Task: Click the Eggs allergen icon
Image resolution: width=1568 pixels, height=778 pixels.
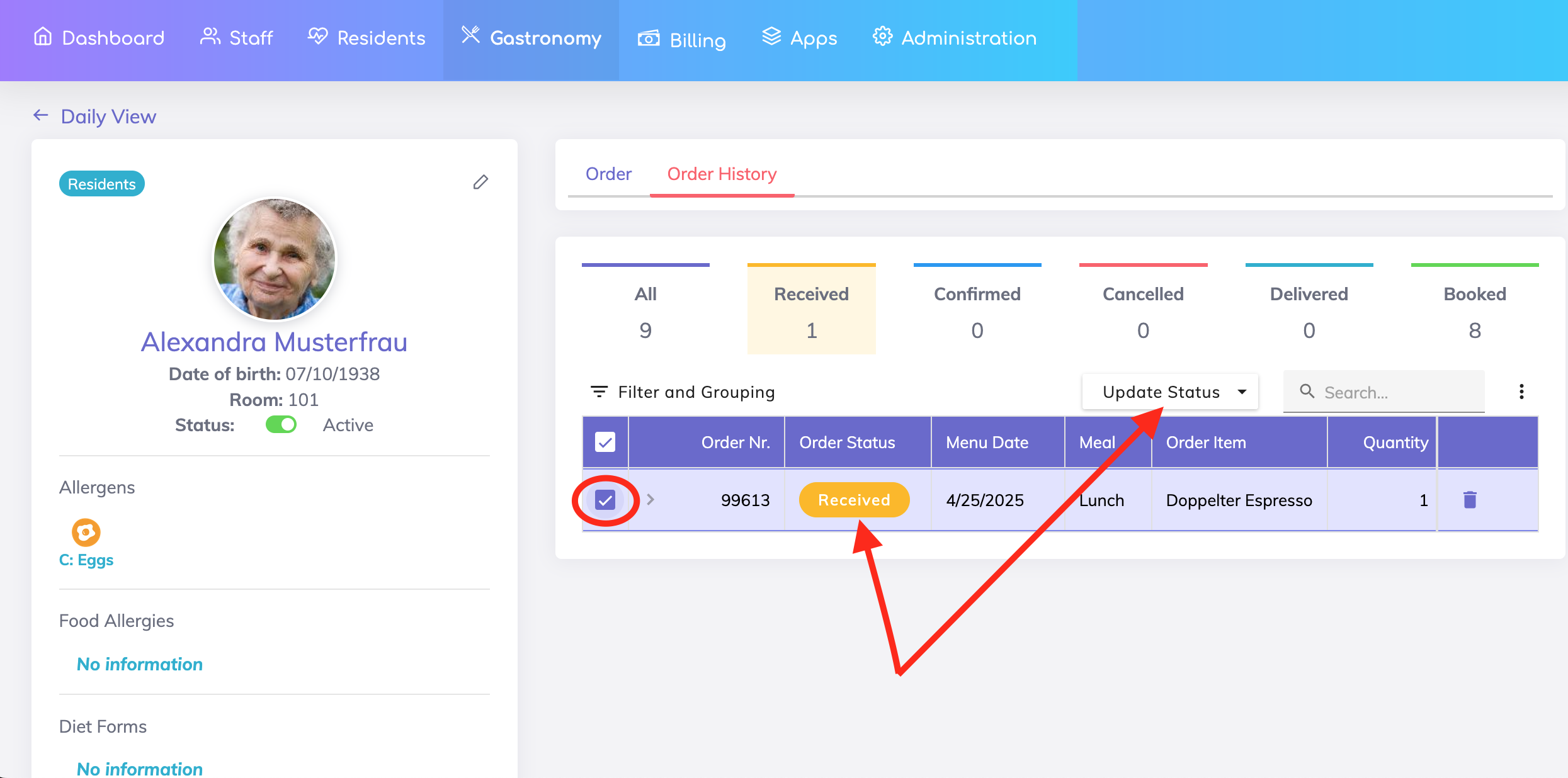Action: click(x=86, y=533)
